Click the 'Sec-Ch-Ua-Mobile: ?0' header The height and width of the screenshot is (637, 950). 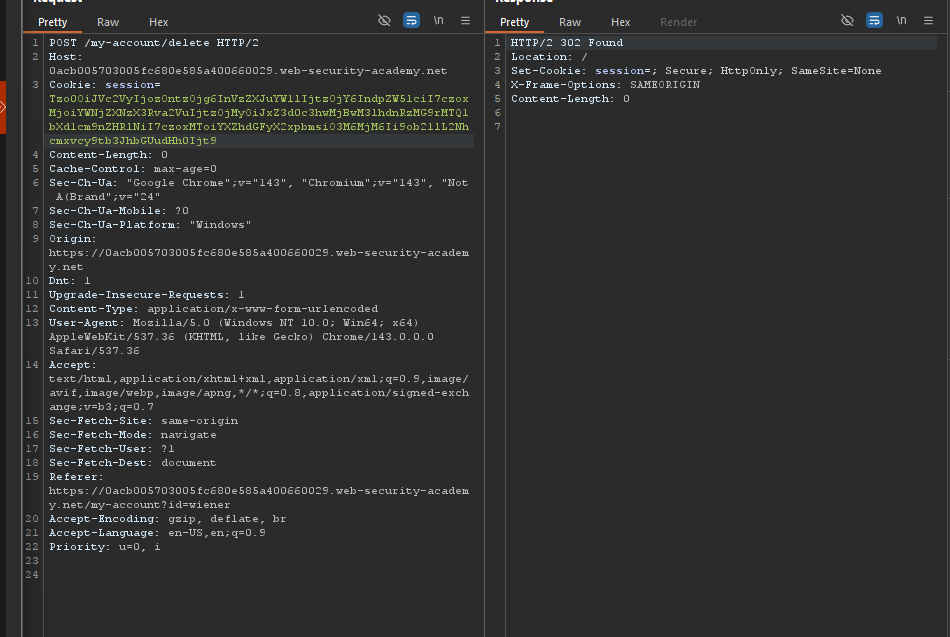[x=119, y=210]
